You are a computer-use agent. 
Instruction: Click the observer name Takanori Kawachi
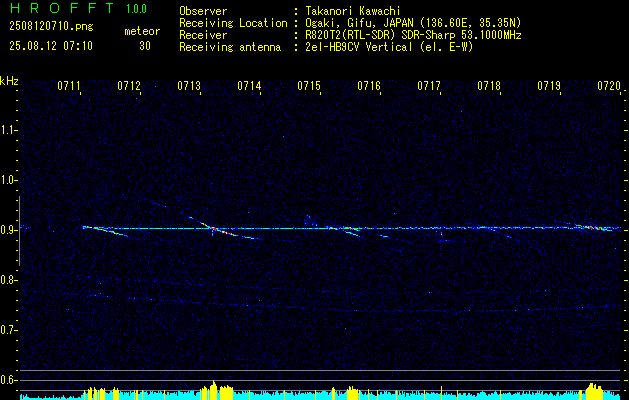(x=353, y=11)
